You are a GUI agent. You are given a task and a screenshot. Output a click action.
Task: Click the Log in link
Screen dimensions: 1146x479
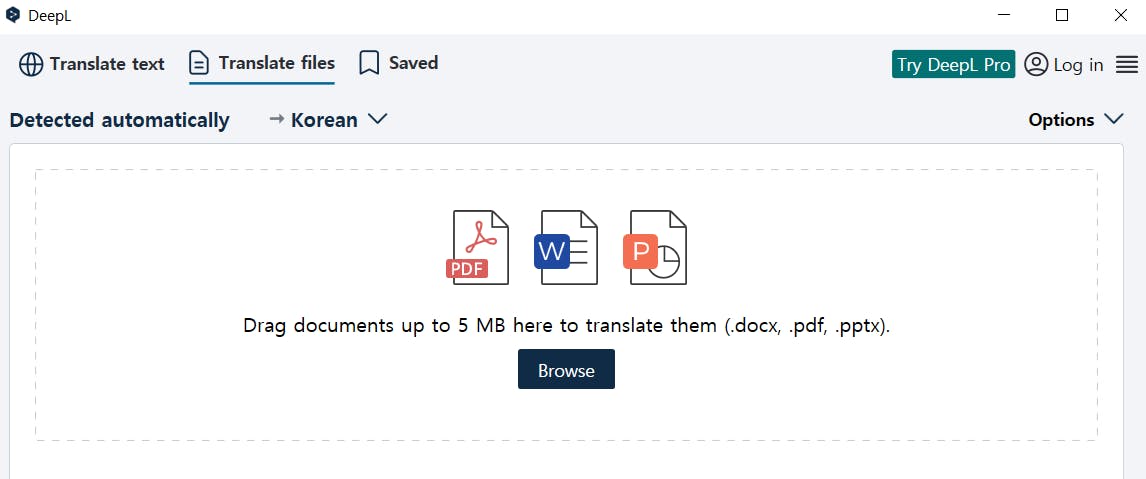coord(1078,65)
